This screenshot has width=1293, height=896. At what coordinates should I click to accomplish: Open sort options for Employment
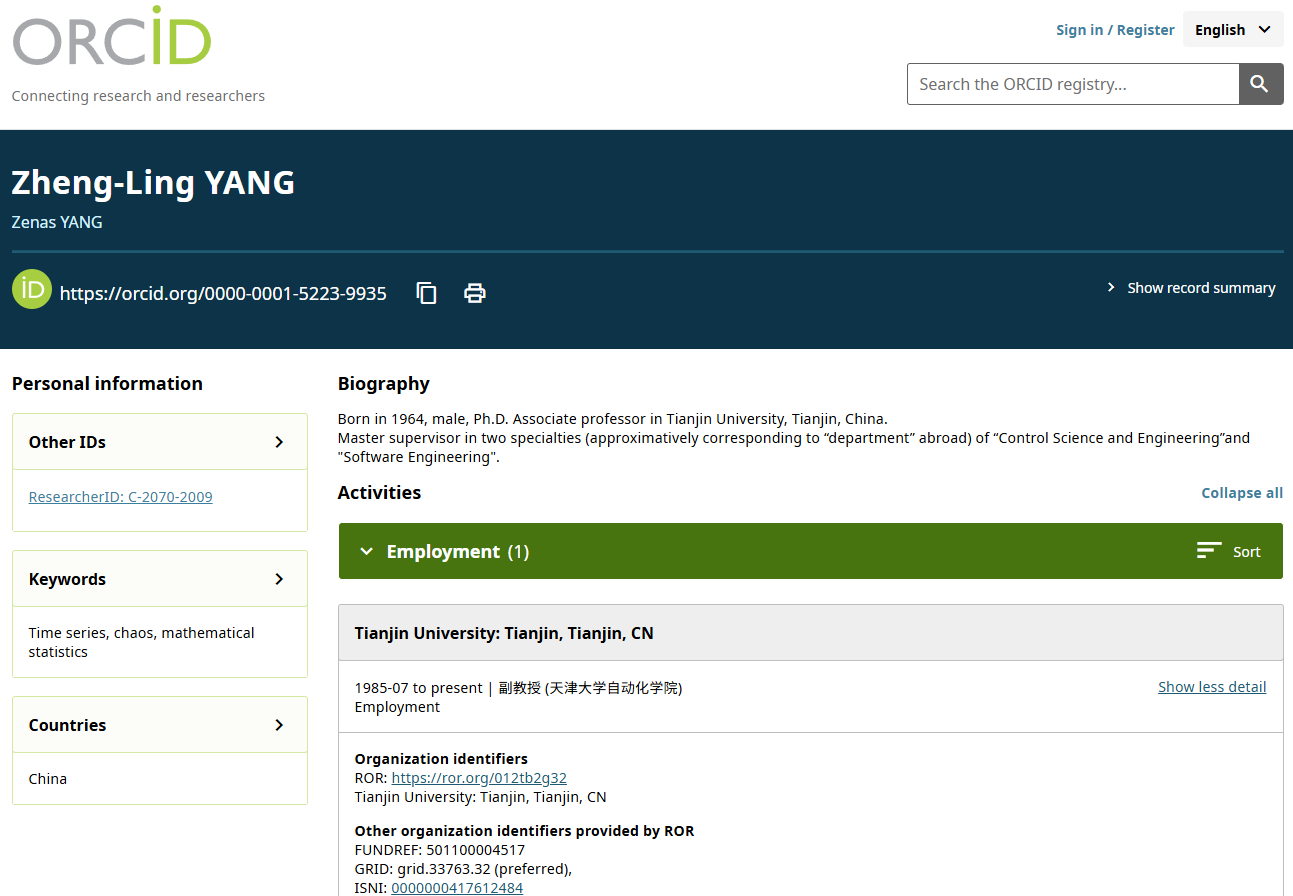pos(1227,550)
